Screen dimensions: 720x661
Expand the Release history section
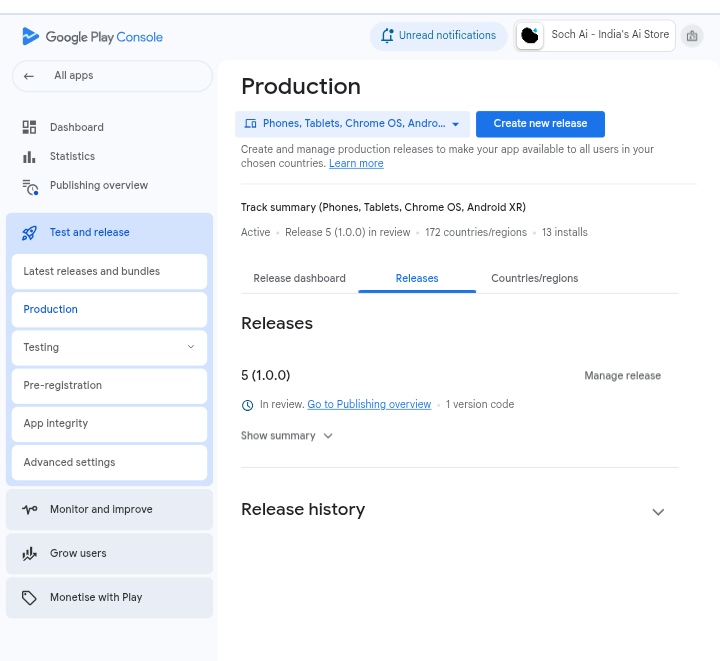tap(657, 511)
